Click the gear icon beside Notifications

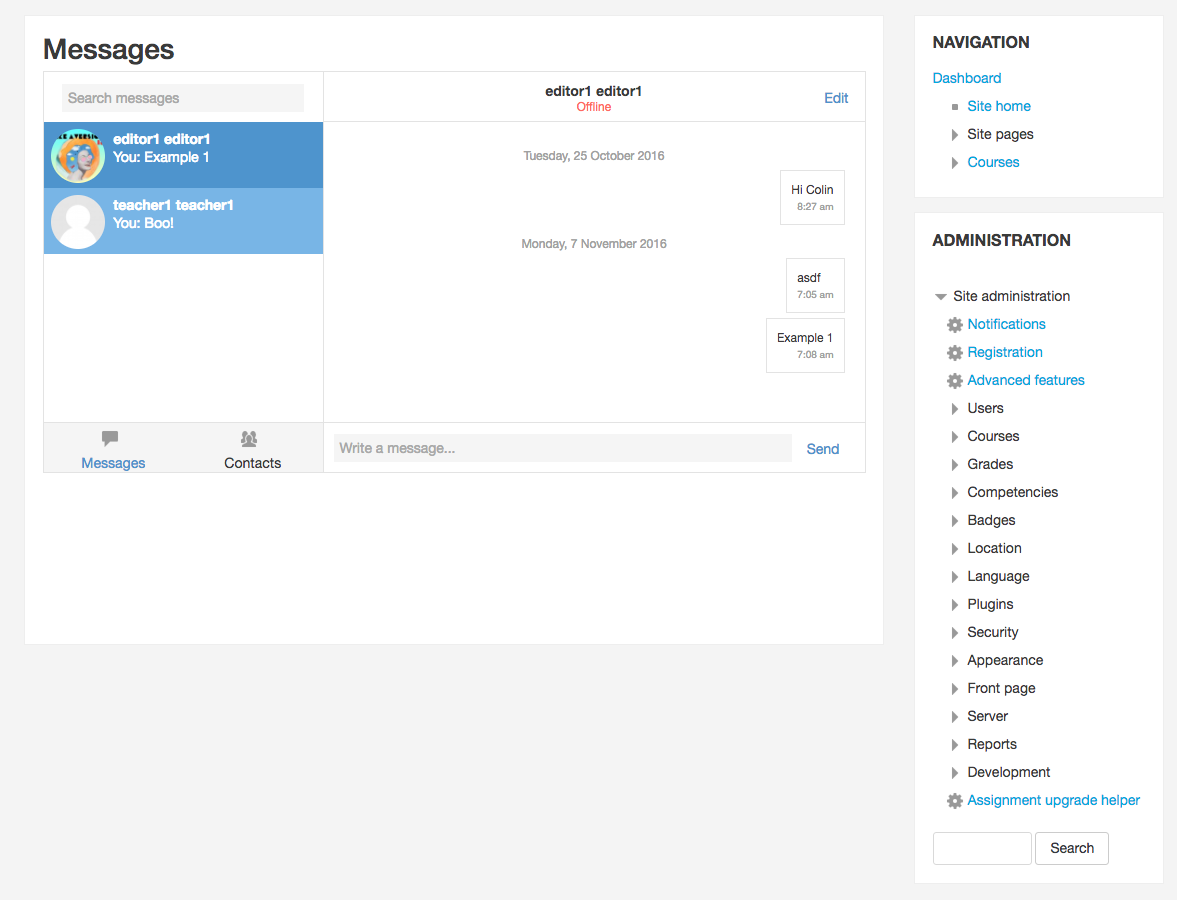pos(954,324)
